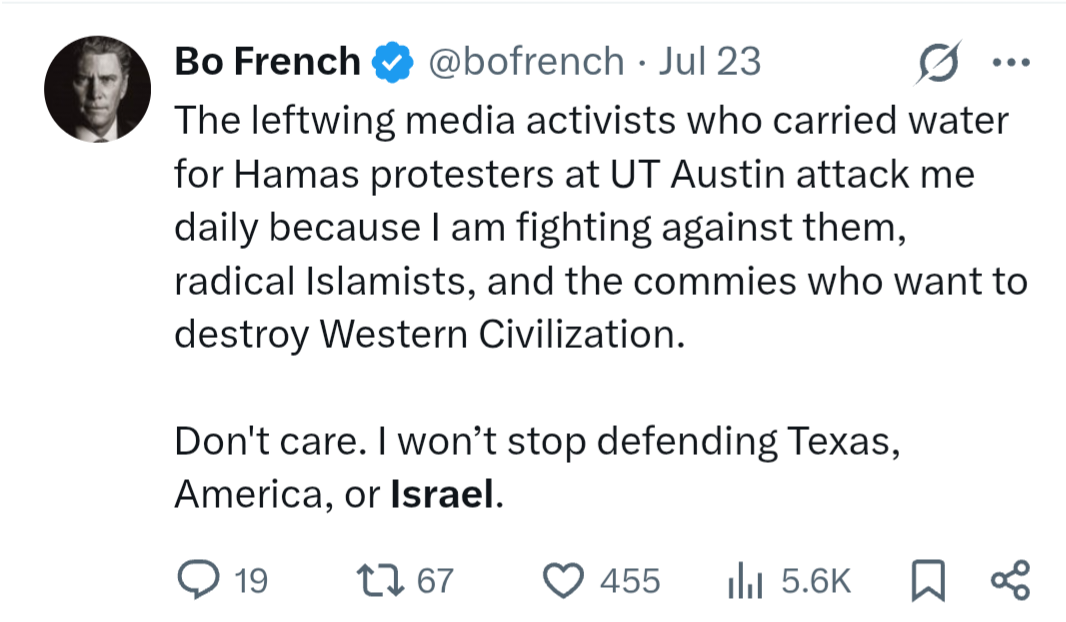
Task: Open tweet via the 'leftwing media activists' paragraph
Action: pyautogui.click(x=601, y=227)
